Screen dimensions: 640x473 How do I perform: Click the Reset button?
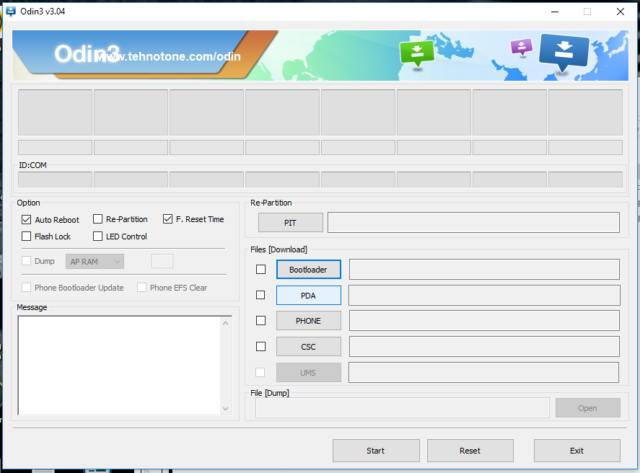pyautogui.click(x=470, y=451)
